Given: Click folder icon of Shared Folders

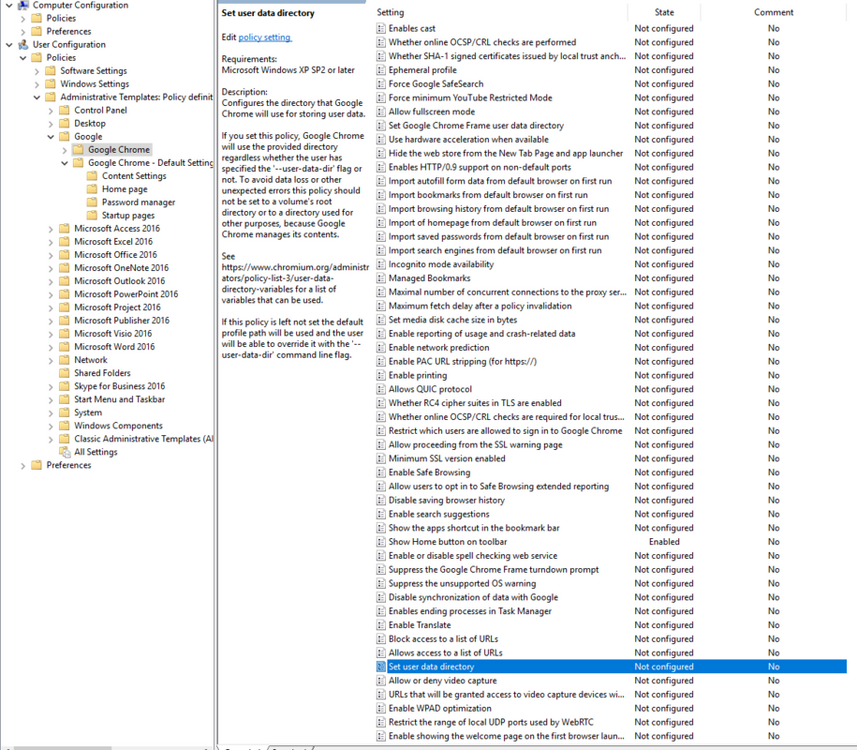Looking at the screenshot, I should [x=64, y=373].
